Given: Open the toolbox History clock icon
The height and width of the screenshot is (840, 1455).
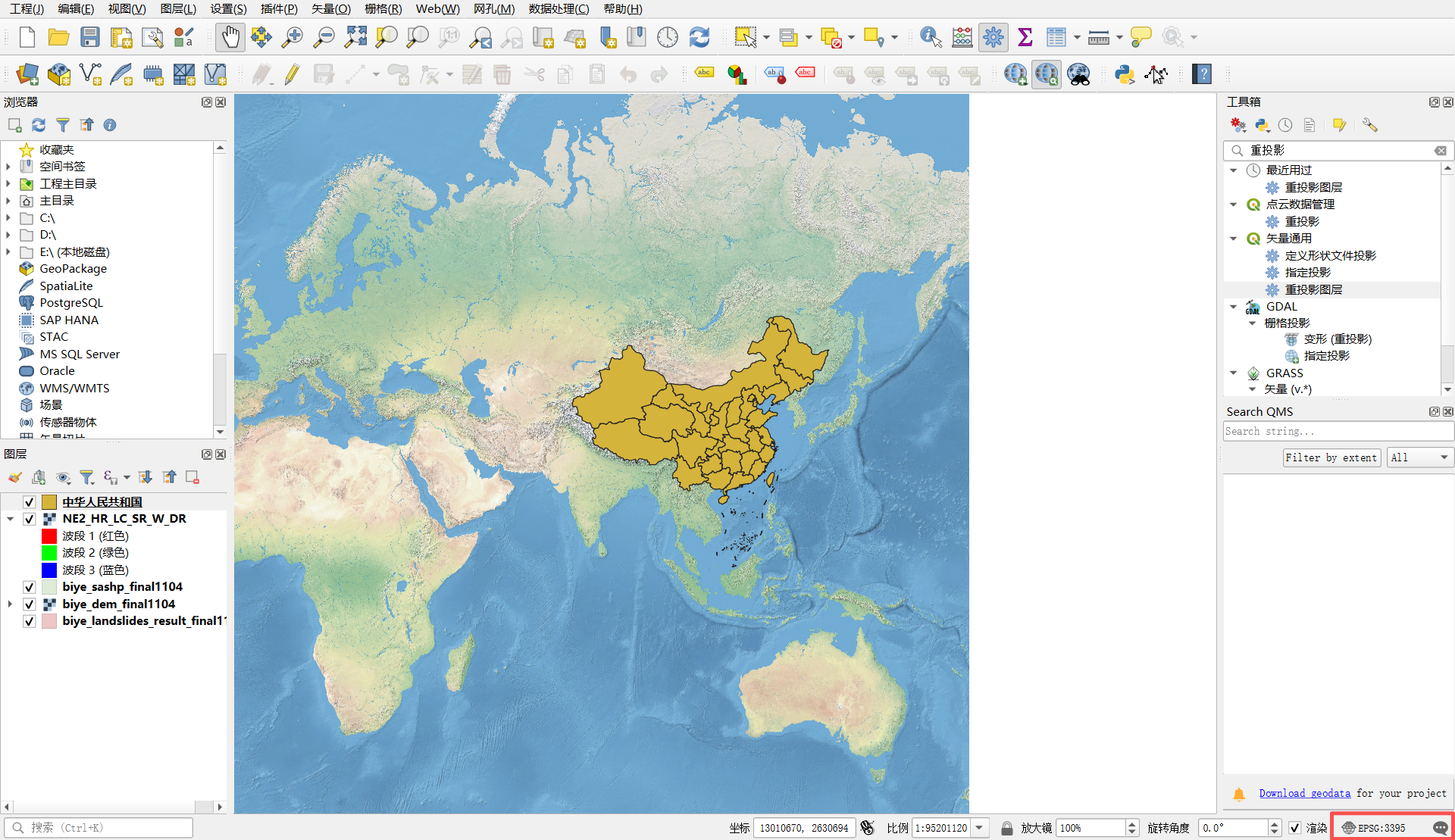Looking at the screenshot, I should point(1285,125).
